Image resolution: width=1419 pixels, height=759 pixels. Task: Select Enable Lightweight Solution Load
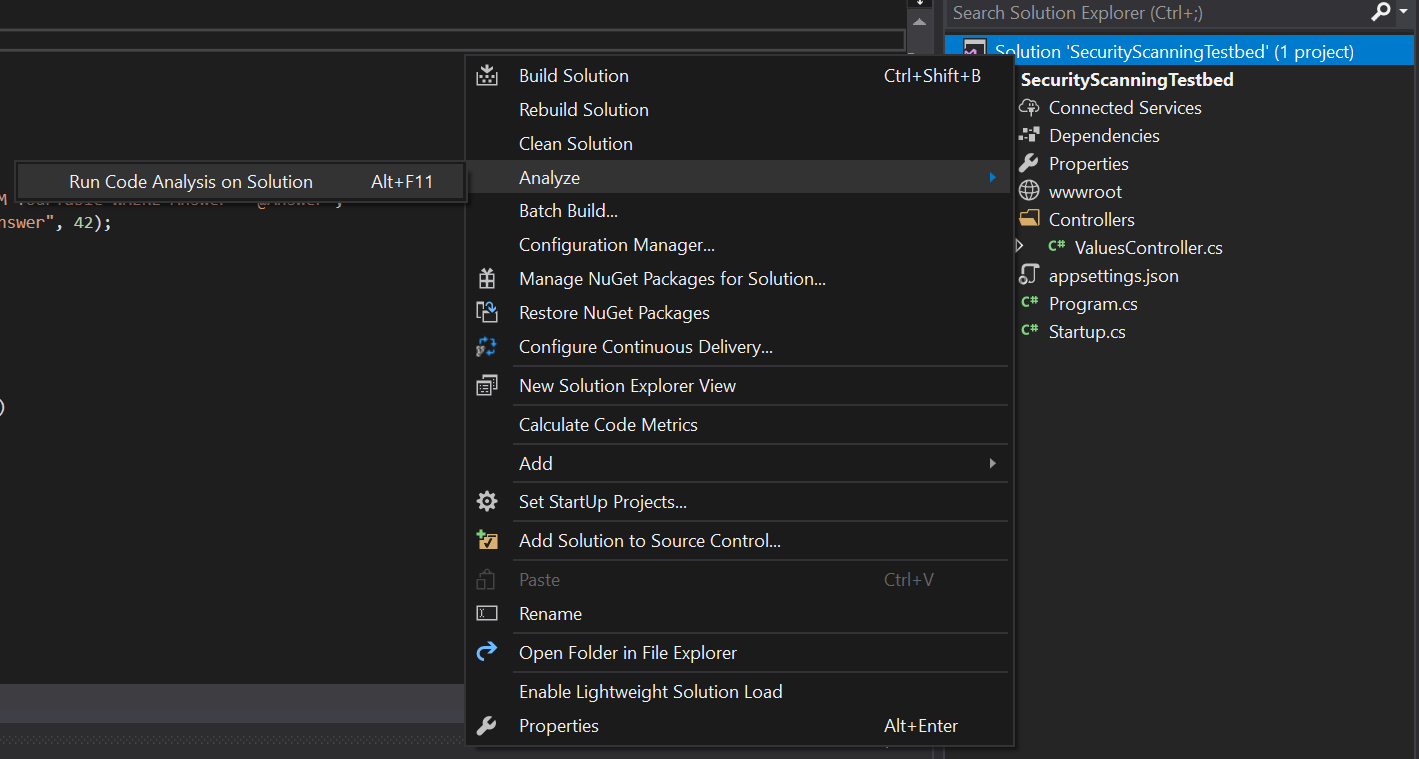650,692
